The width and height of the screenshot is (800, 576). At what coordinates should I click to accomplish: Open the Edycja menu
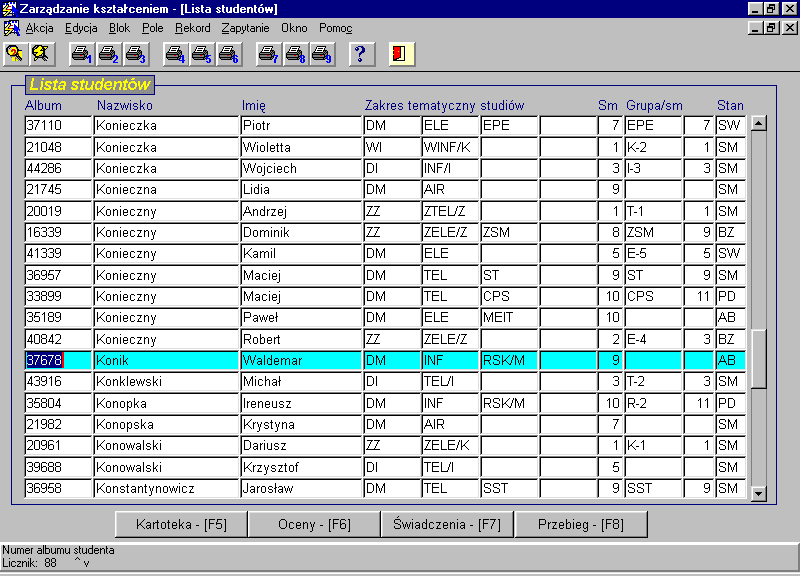(81, 28)
